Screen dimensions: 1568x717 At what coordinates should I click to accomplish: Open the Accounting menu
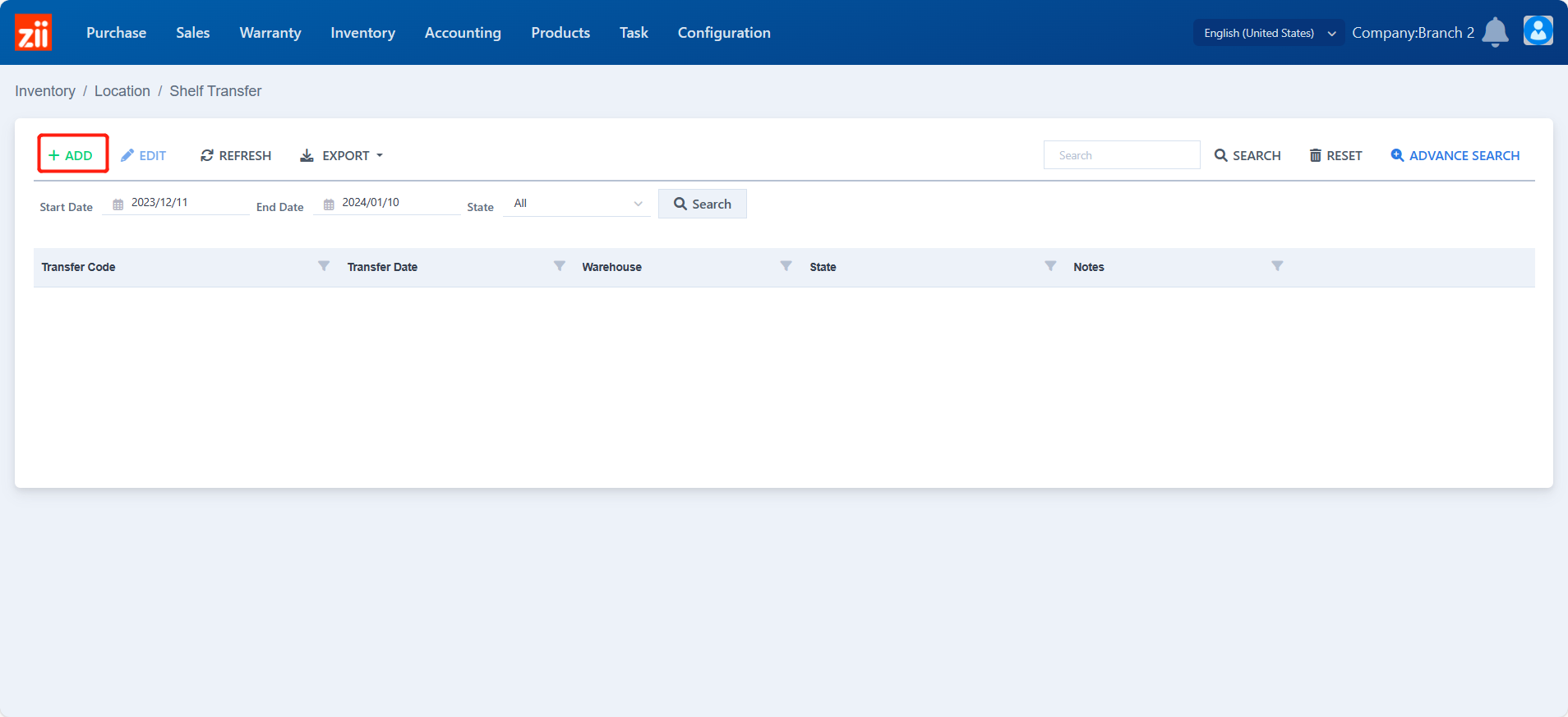point(463,33)
